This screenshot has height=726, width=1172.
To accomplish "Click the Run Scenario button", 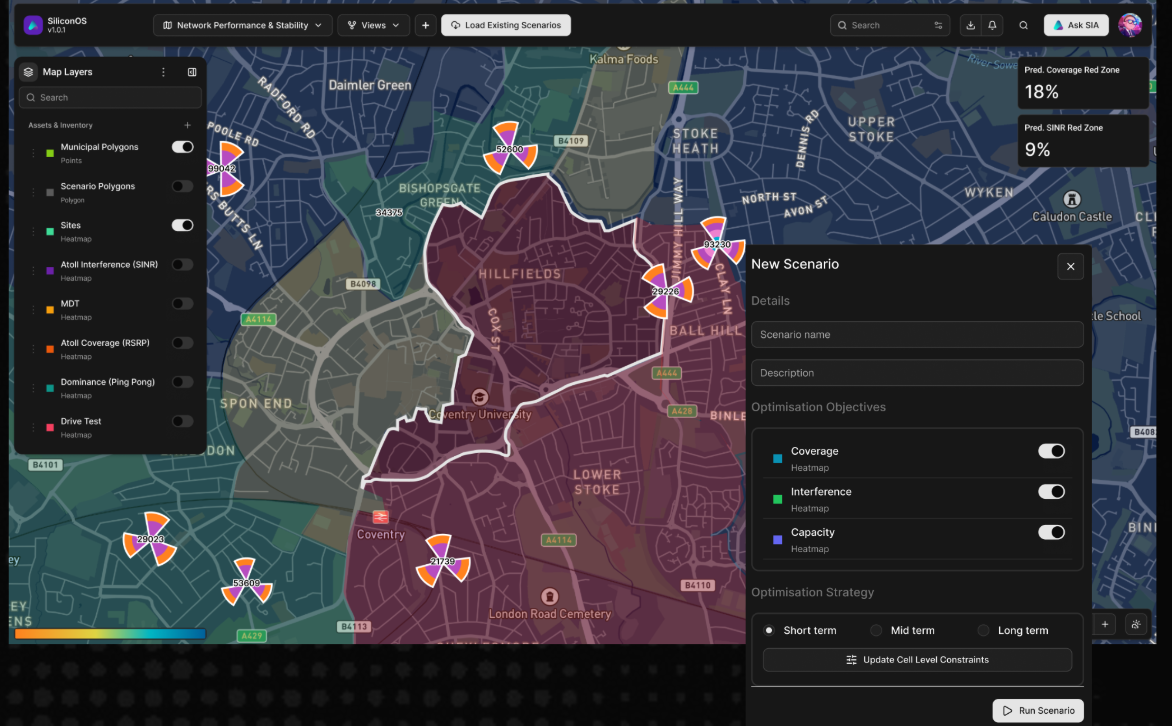I will 1038,710.
